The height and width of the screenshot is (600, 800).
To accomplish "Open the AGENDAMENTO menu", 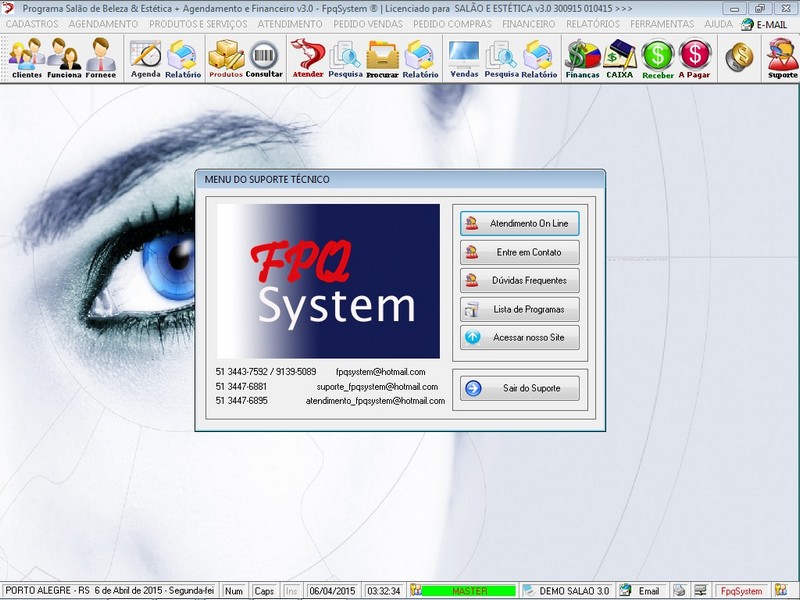I will click(103, 24).
